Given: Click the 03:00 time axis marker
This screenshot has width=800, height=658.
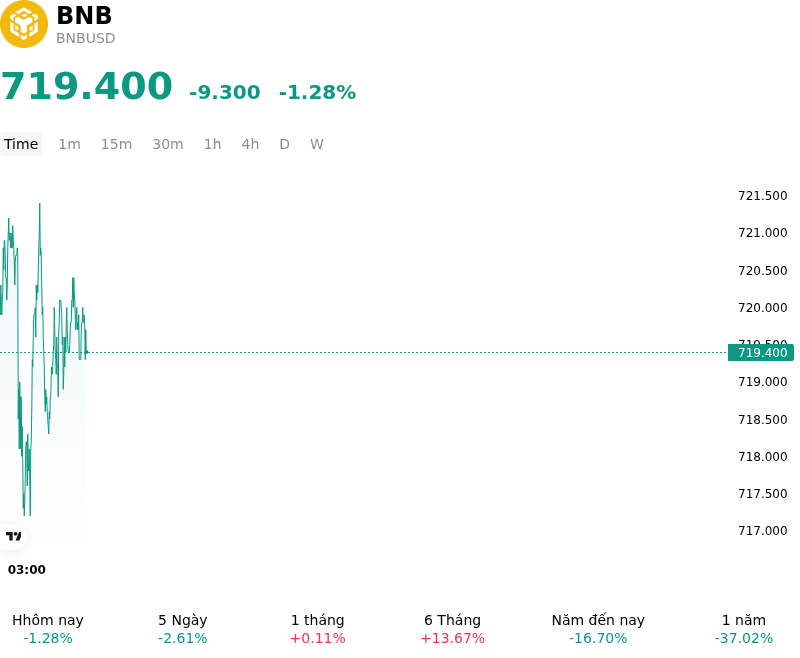Looking at the screenshot, I should (x=27, y=569).
